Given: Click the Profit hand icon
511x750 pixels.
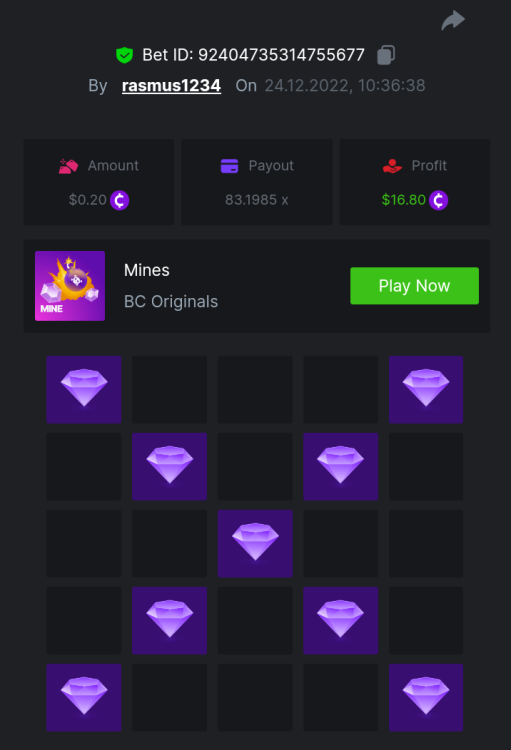Looking at the screenshot, I should (x=392, y=166).
